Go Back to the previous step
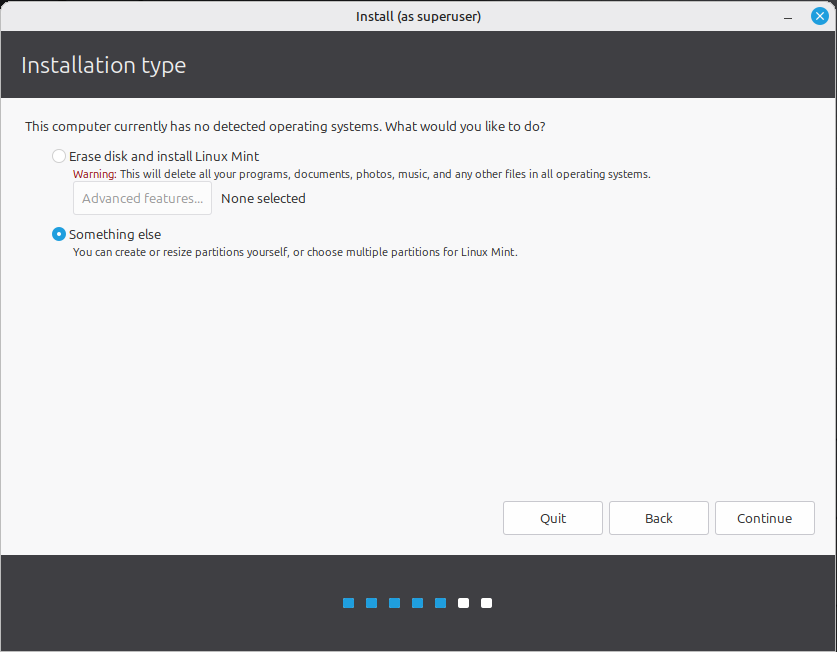 click(658, 518)
